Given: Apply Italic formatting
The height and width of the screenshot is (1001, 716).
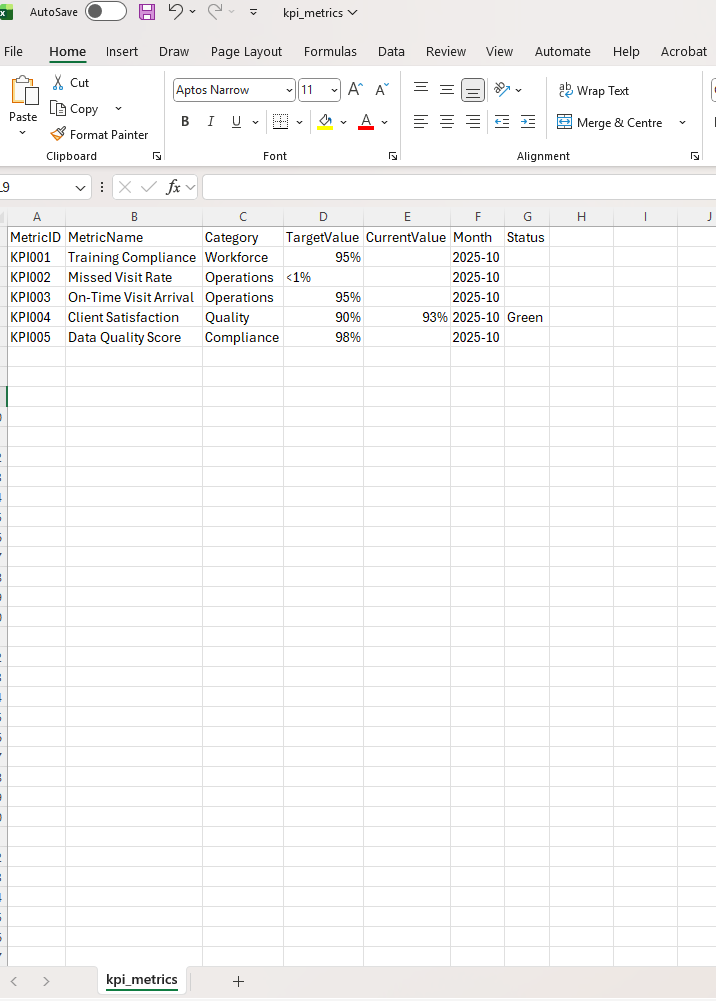Looking at the screenshot, I should point(211,121).
